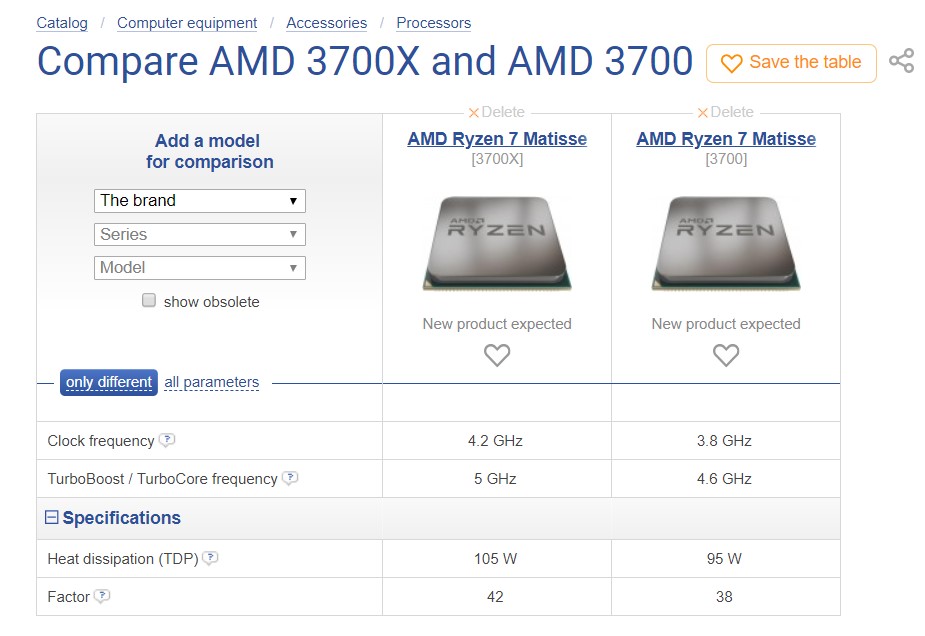Click New product expected under 3700
This screenshot has width=925, height=636.
tap(726, 324)
